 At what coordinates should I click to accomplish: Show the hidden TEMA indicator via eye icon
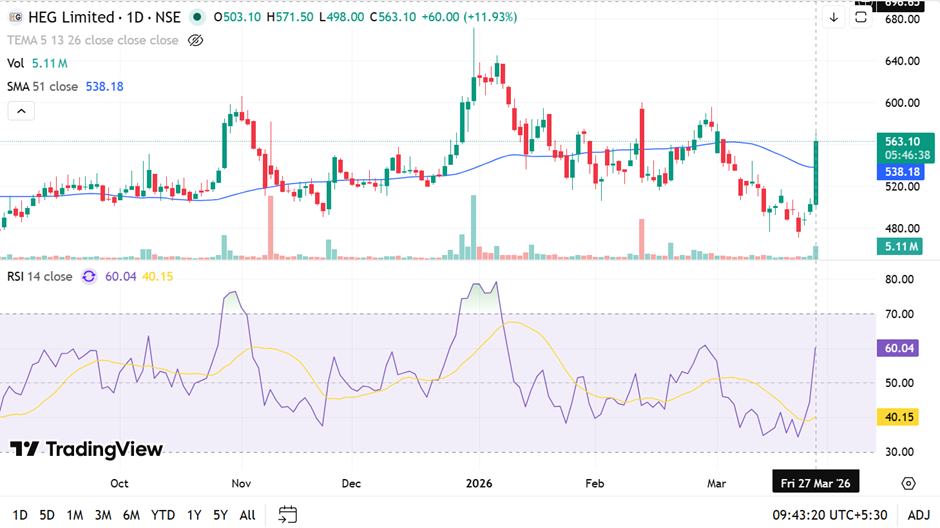click(x=196, y=40)
